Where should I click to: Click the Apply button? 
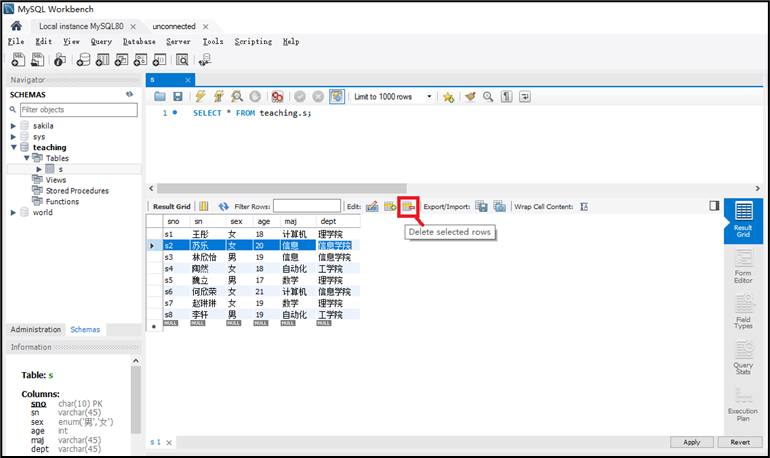click(692, 442)
